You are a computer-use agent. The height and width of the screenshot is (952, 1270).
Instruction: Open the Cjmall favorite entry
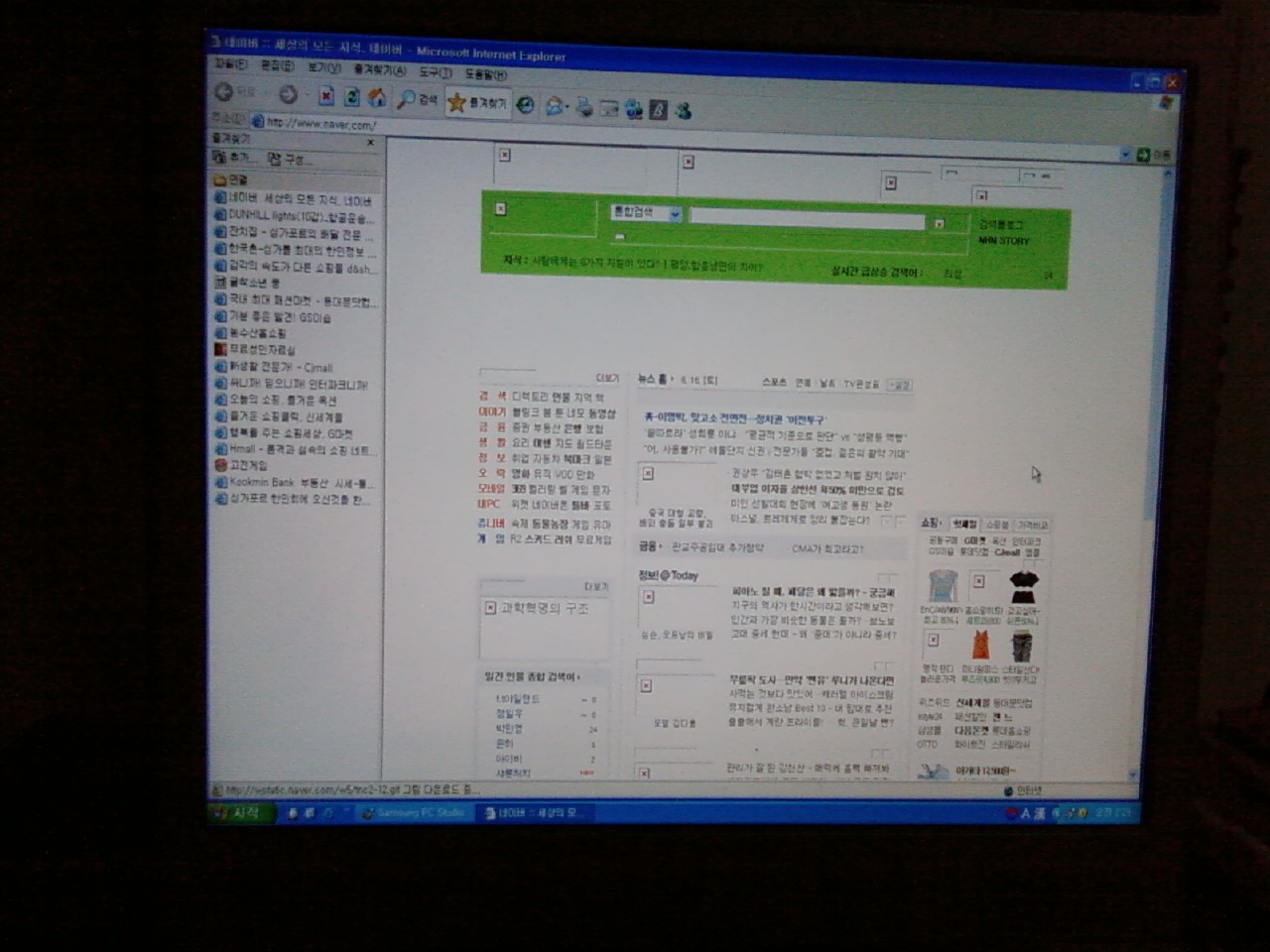pyautogui.click(x=274, y=367)
